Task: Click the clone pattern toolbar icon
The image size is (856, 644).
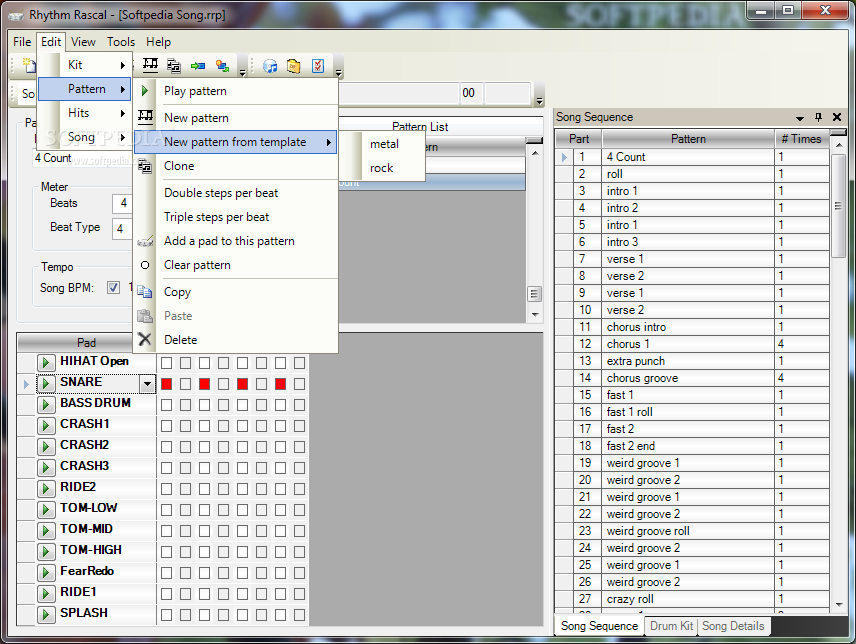Action: [174, 66]
